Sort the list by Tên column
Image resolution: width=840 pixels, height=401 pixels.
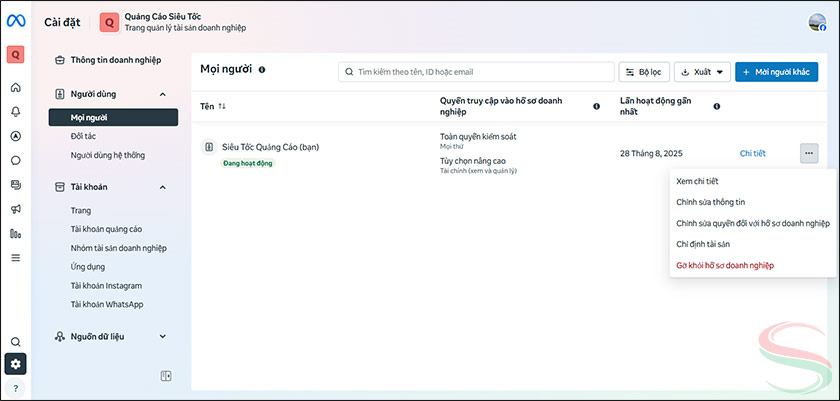pos(222,106)
